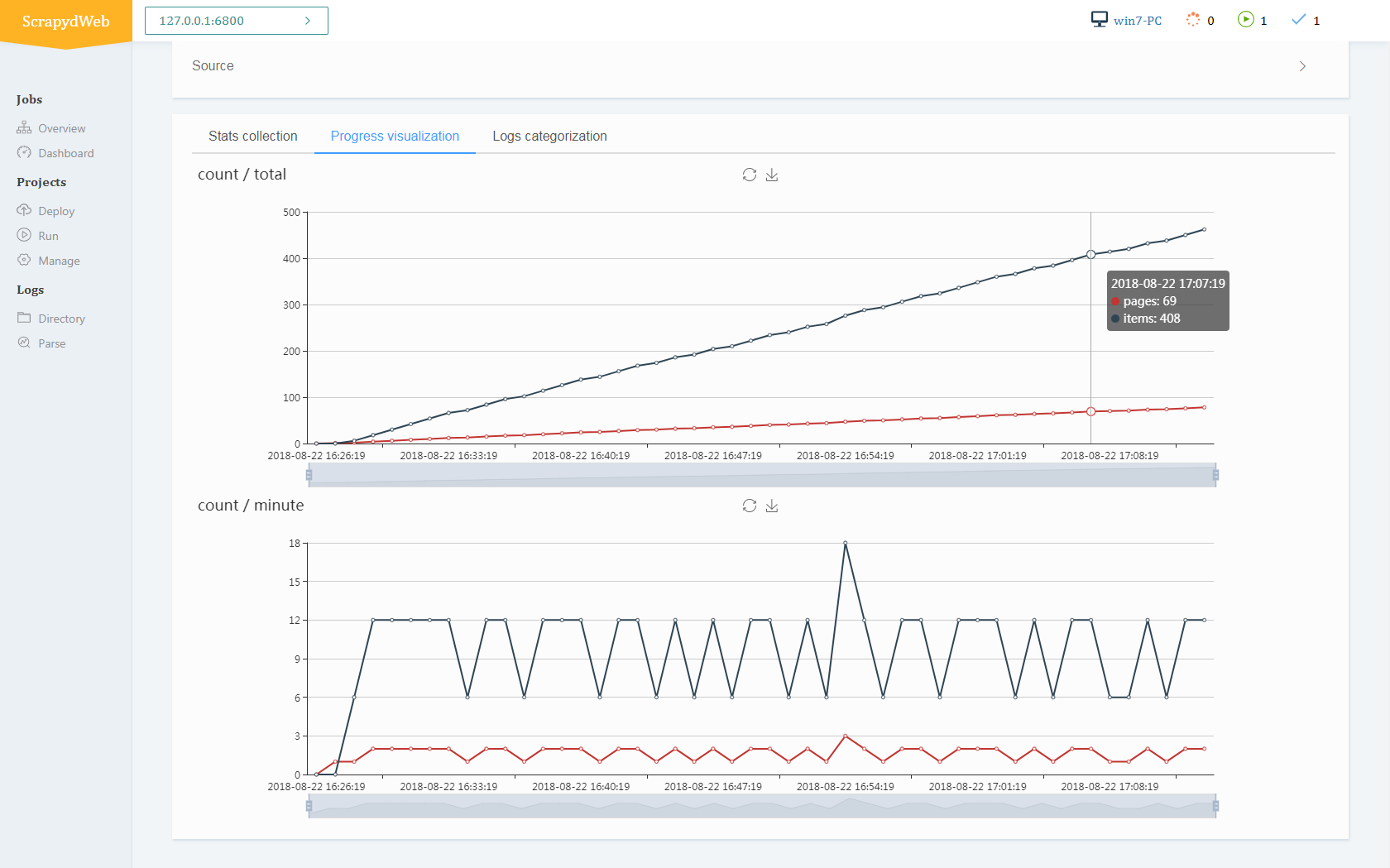Open the 127.0.0.1:6800 server selector

point(237,21)
